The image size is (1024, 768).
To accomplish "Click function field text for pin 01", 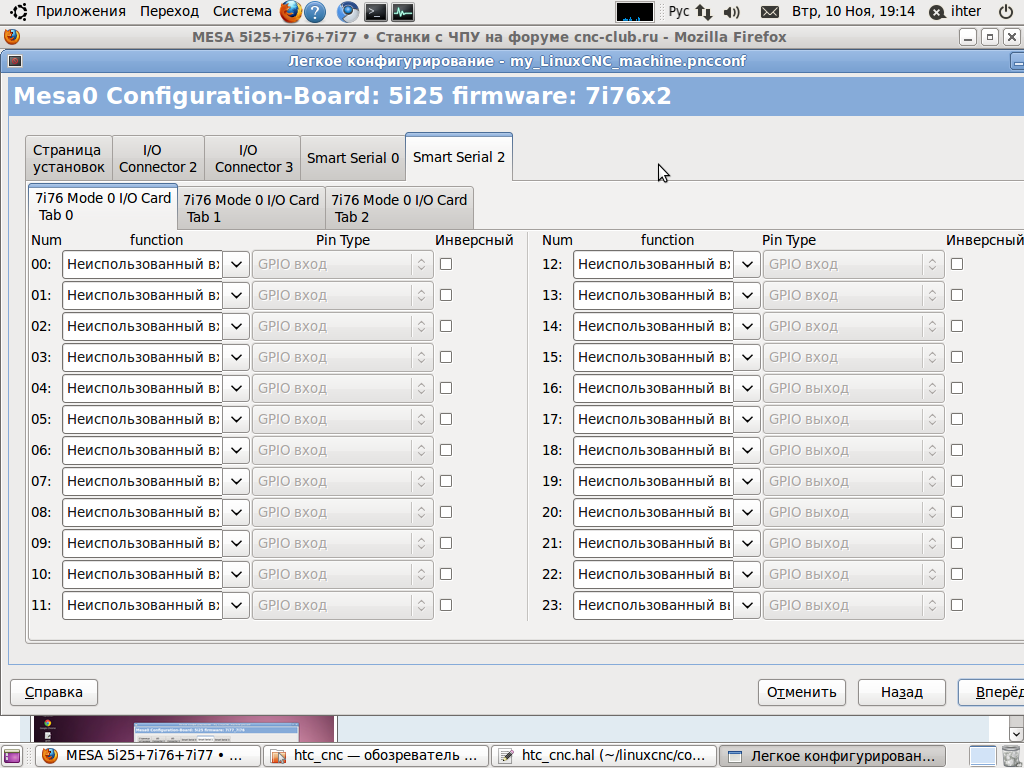I will pos(142,295).
